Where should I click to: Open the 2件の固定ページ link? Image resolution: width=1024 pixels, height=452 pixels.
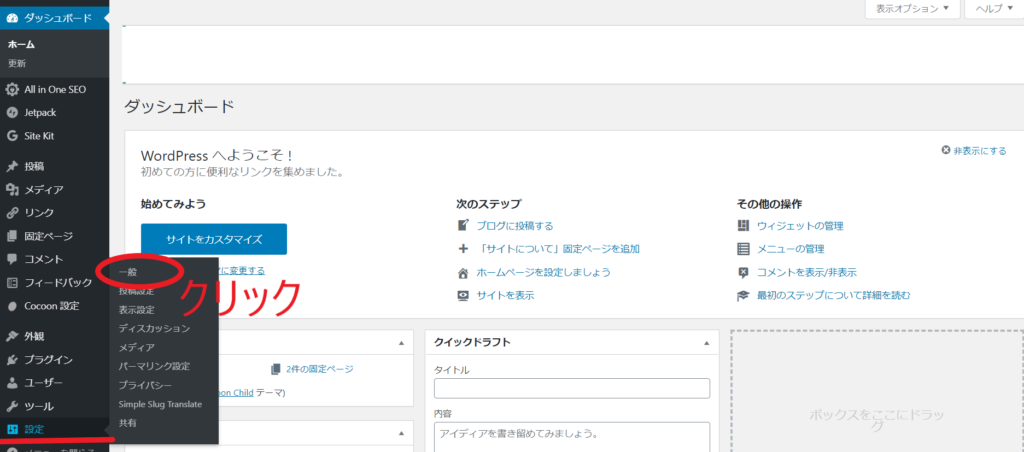[x=319, y=369]
